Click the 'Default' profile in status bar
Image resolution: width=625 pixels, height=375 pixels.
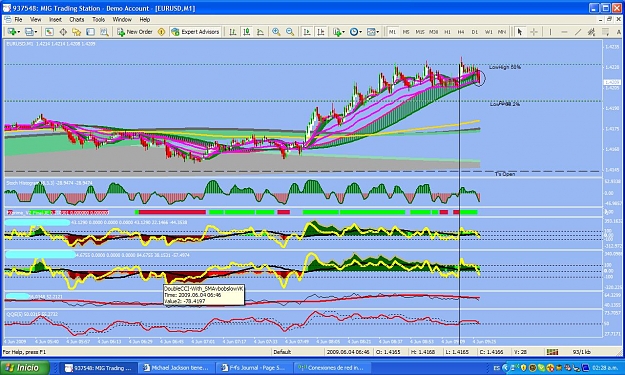click(282, 352)
